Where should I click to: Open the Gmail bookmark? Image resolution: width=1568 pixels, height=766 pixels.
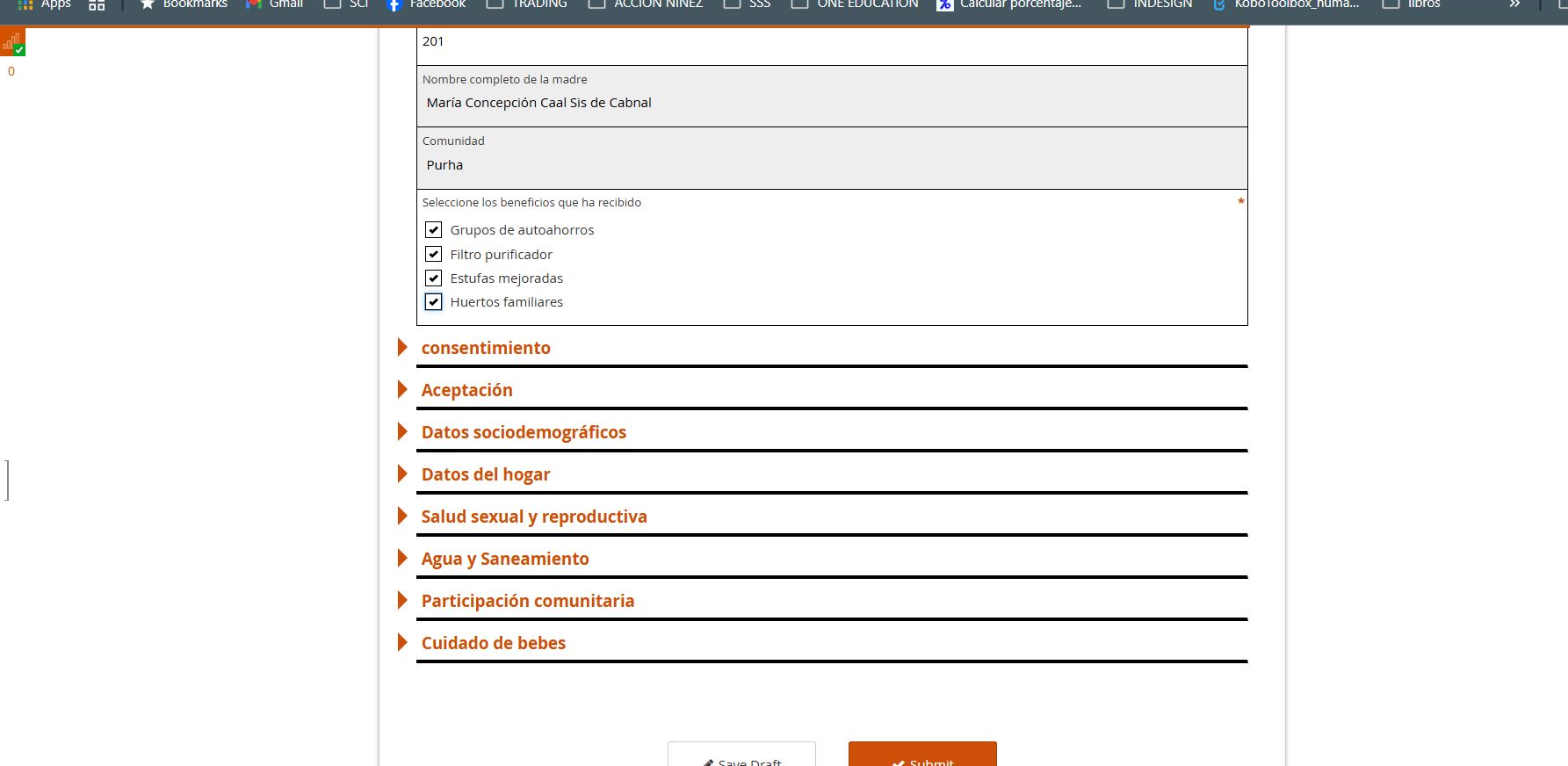pos(275,4)
